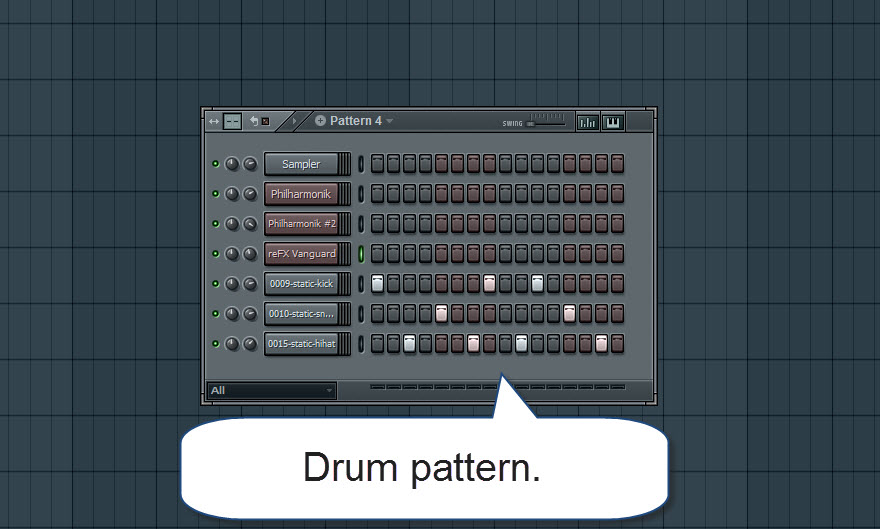Turn off the third step of 0015-static-hihat
880x529 pixels.
[x=410, y=343]
